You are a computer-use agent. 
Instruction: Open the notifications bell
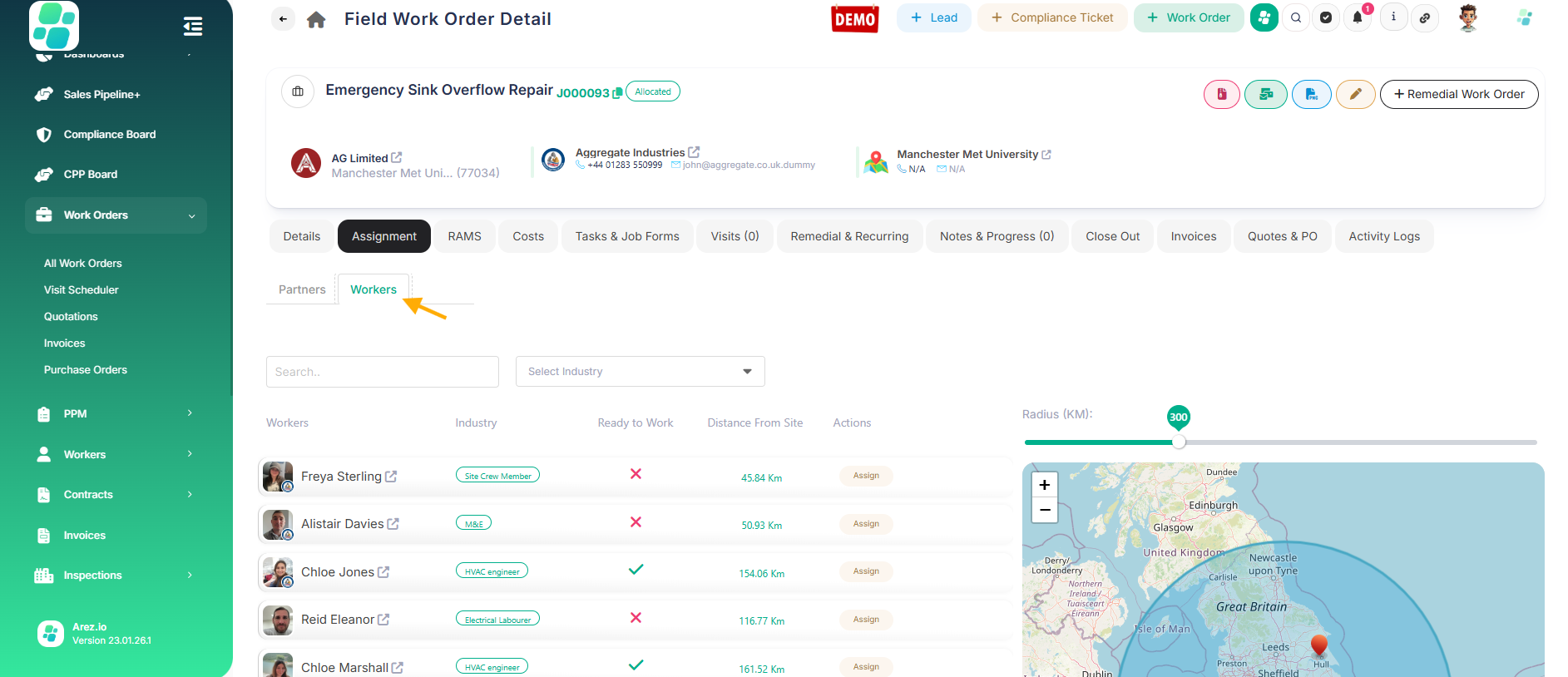tap(1357, 17)
